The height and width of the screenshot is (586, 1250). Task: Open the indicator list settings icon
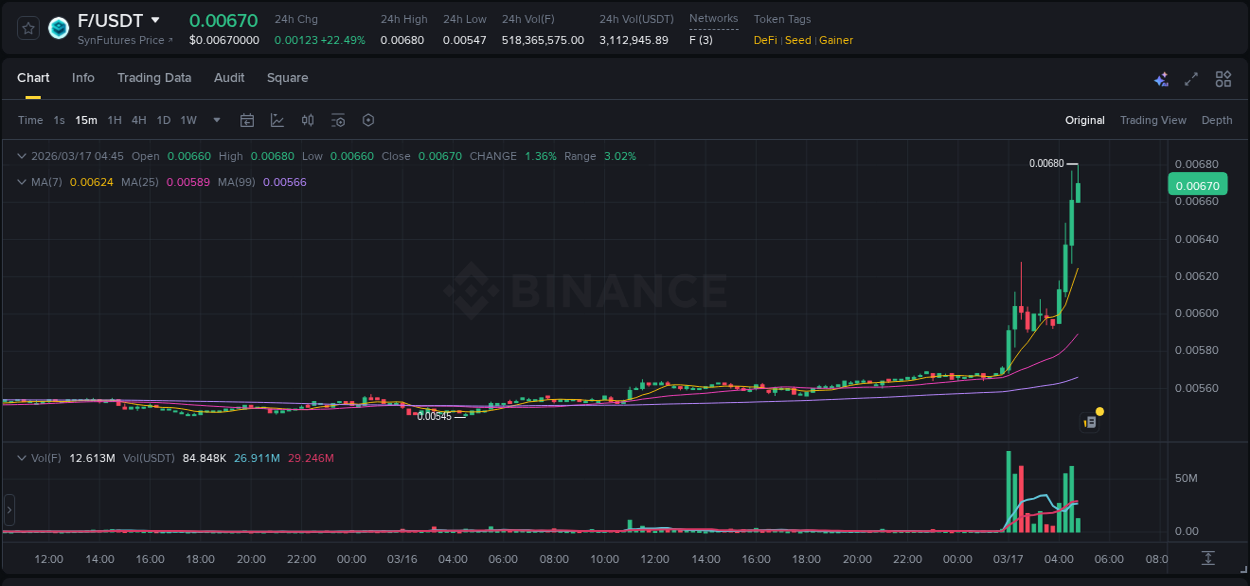click(x=338, y=120)
